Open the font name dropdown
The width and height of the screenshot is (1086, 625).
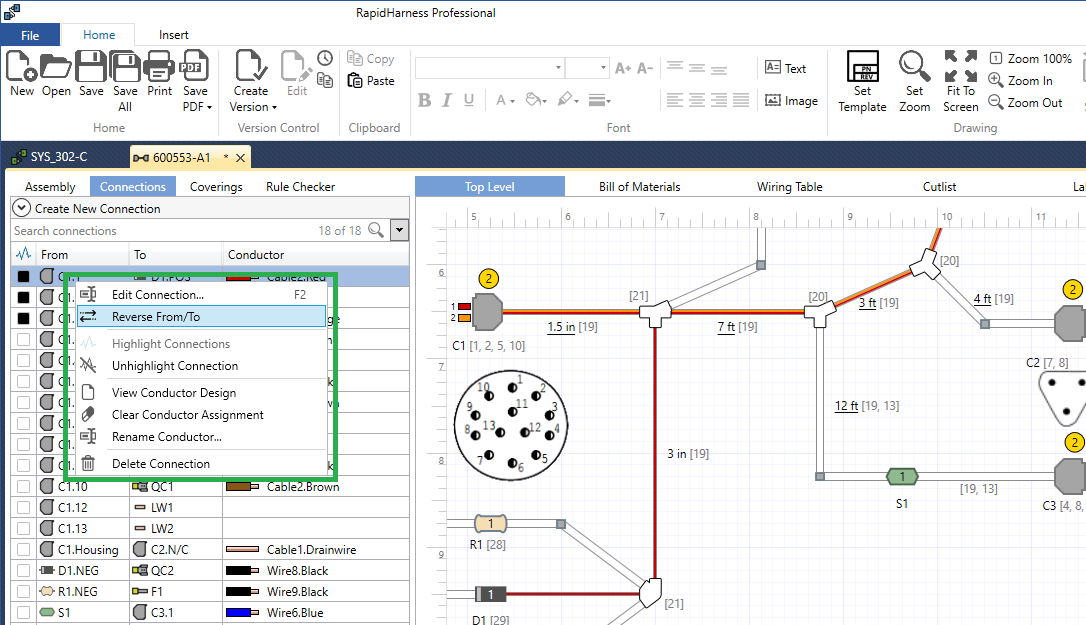558,68
